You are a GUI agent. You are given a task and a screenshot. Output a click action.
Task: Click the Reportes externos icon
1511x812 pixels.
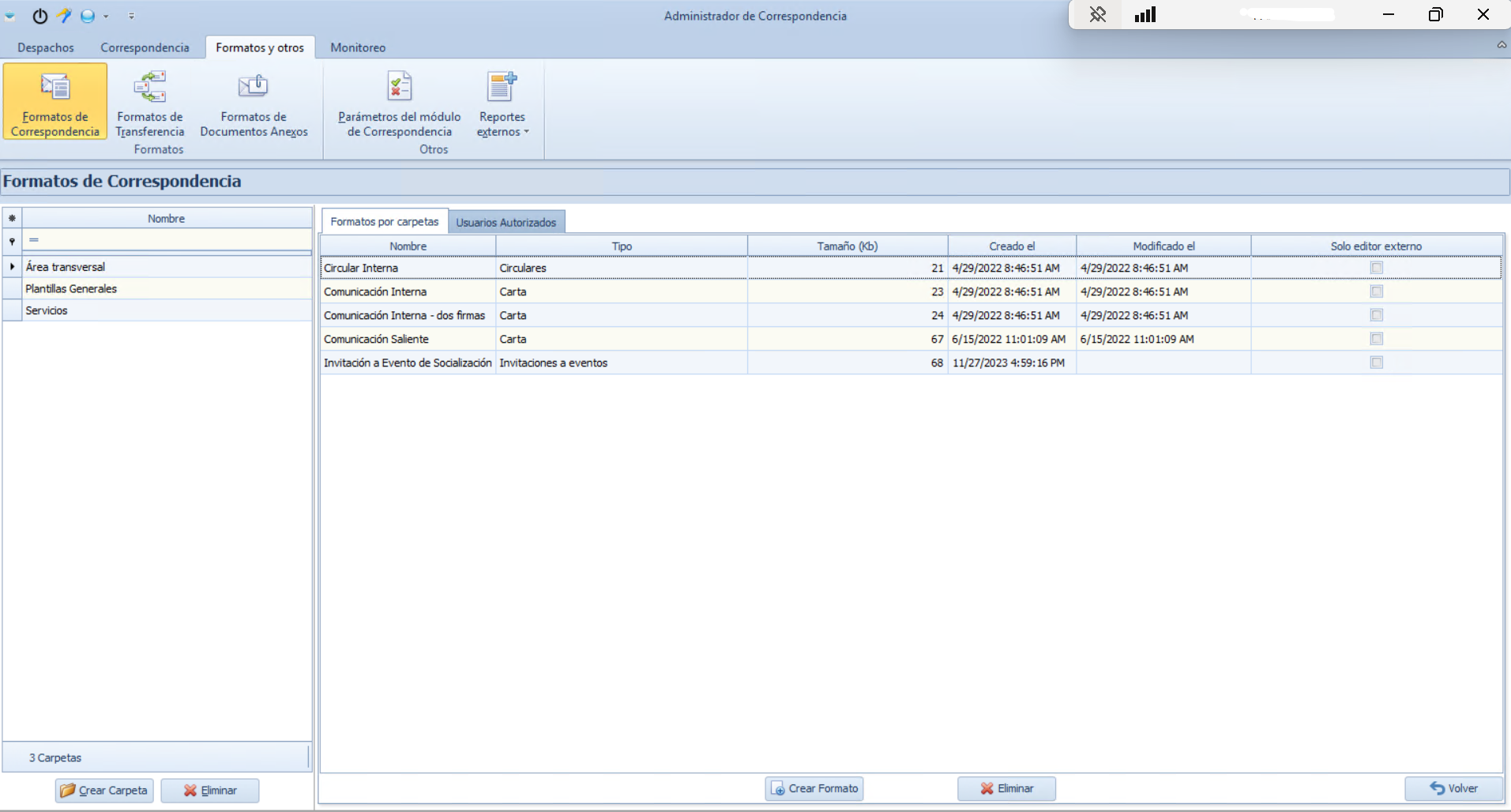[502, 87]
